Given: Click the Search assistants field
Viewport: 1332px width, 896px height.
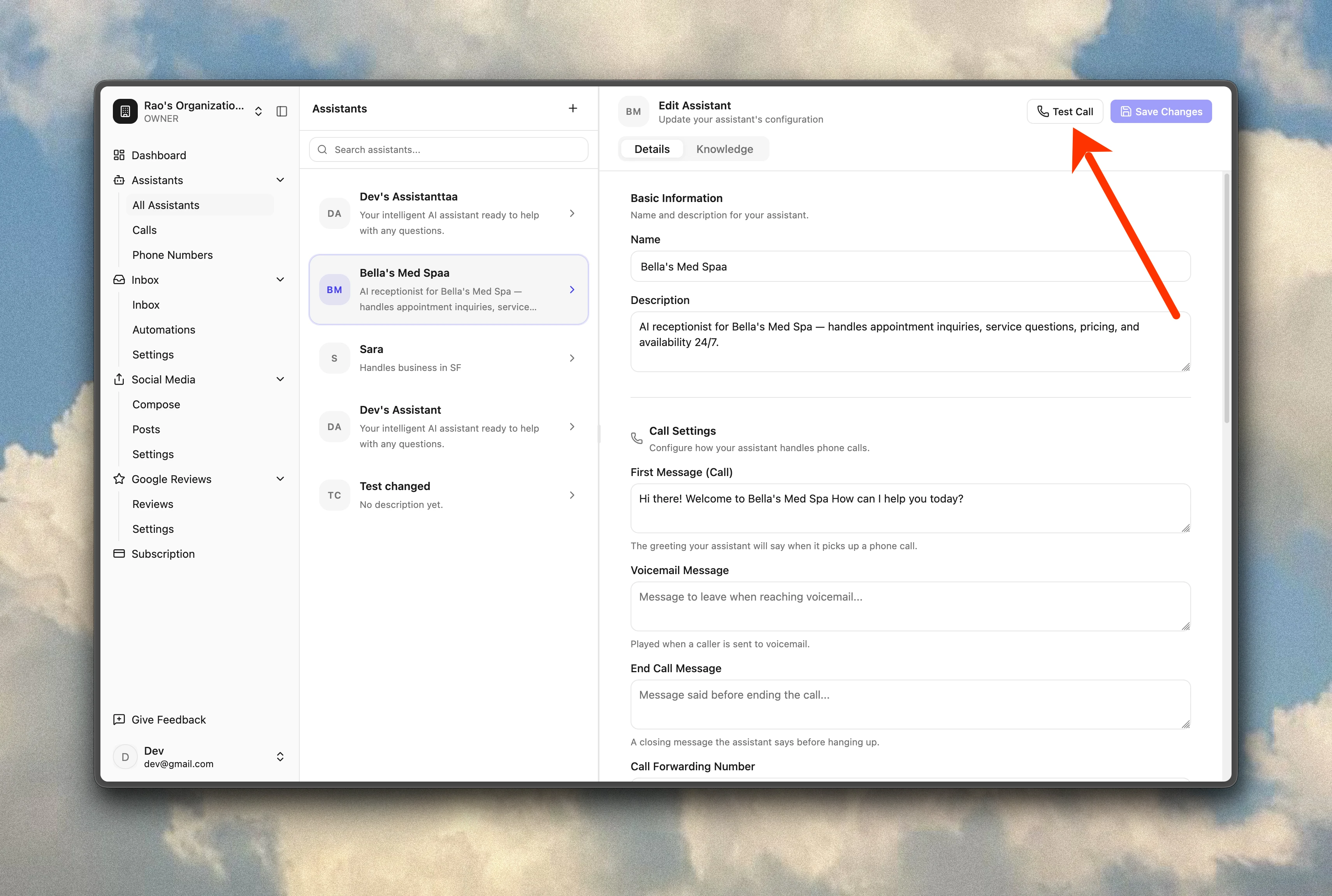Looking at the screenshot, I should (448, 149).
